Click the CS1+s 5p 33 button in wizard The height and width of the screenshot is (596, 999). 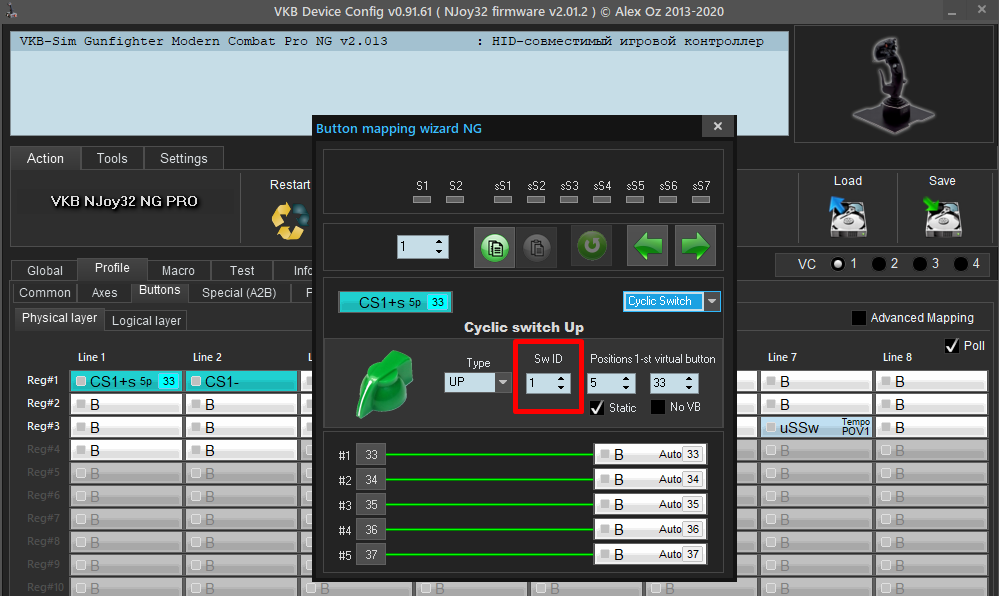[395, 302]
